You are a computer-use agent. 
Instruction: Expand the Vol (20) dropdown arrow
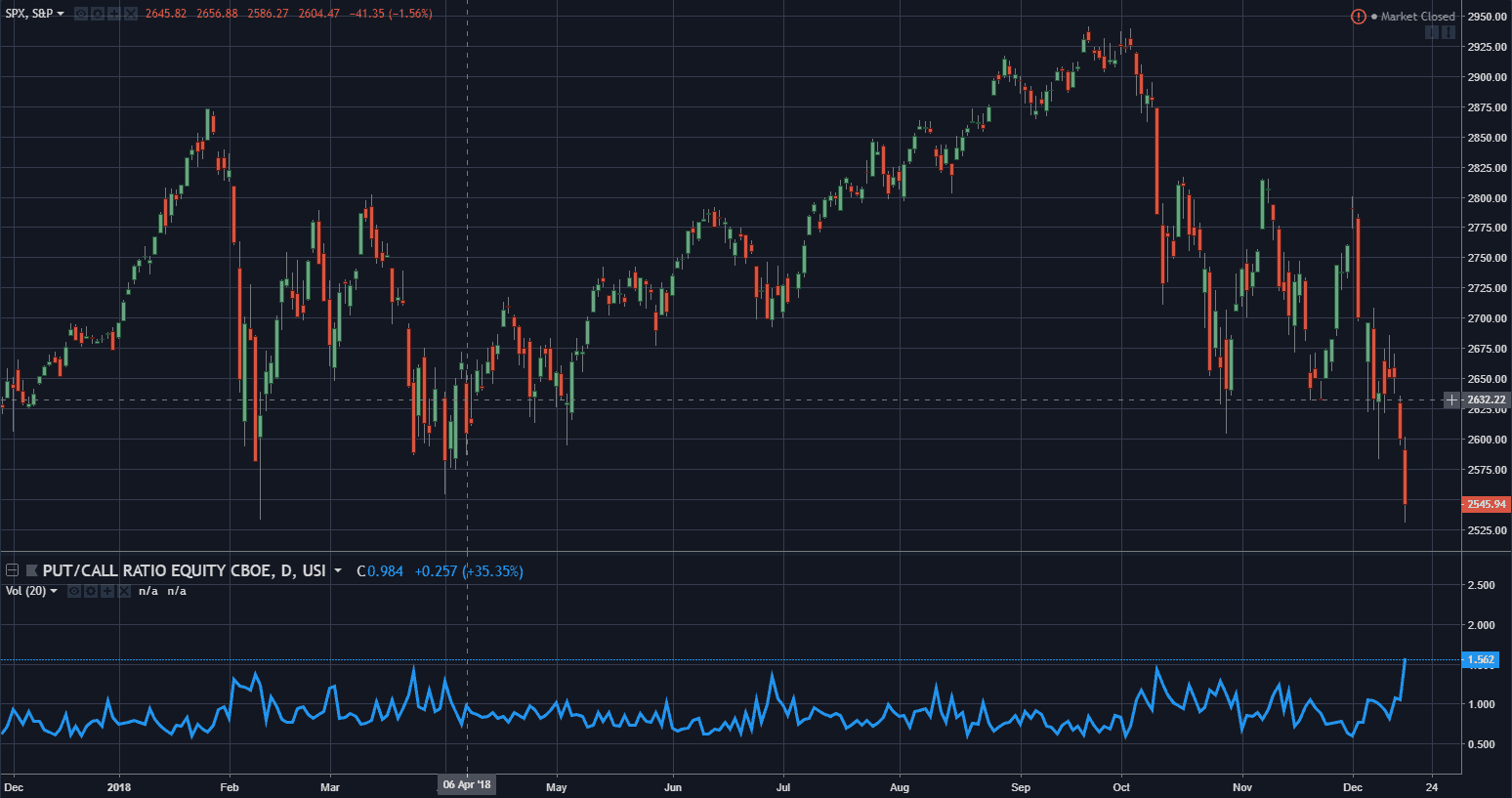tap(52, 591)
